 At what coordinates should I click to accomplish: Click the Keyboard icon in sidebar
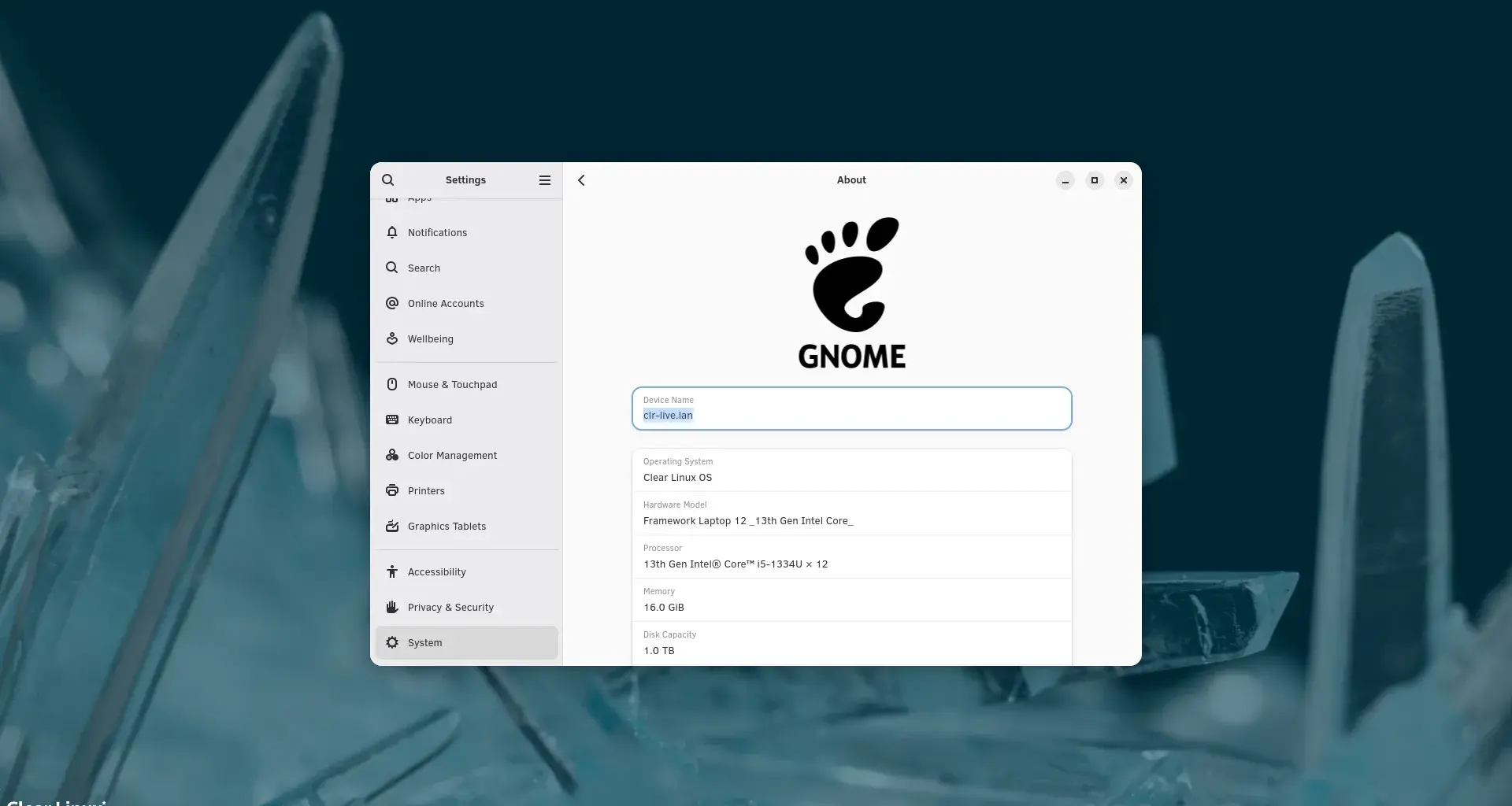click(392, 420)
